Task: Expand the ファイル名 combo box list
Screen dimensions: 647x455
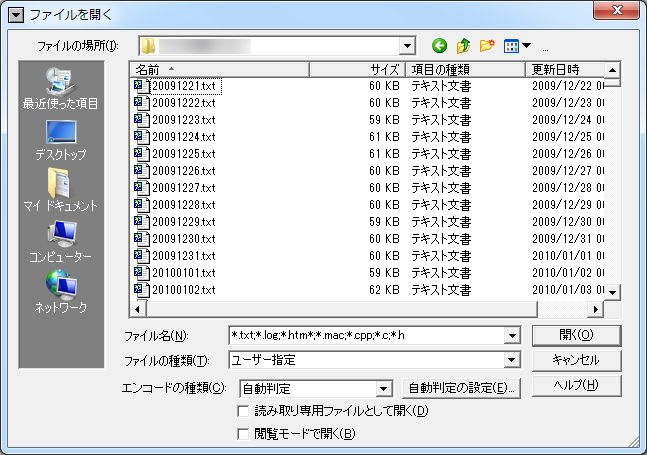Action: 512,336
